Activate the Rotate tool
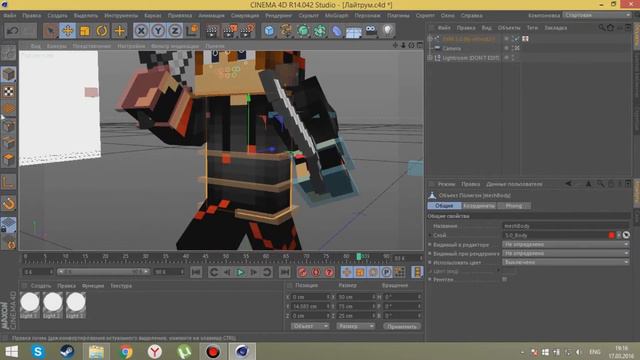The image size is (640, 360). pyautogui.click(x=102, y=31)
